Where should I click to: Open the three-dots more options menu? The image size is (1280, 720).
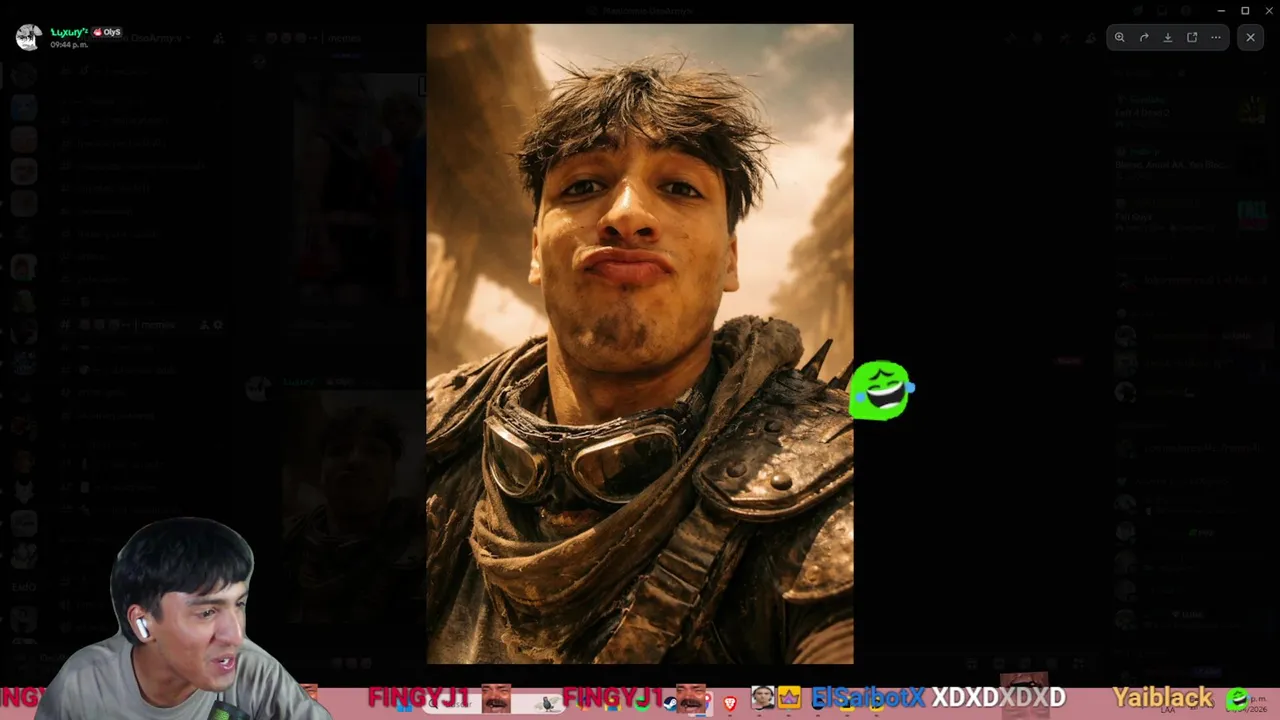point(1216,37)
